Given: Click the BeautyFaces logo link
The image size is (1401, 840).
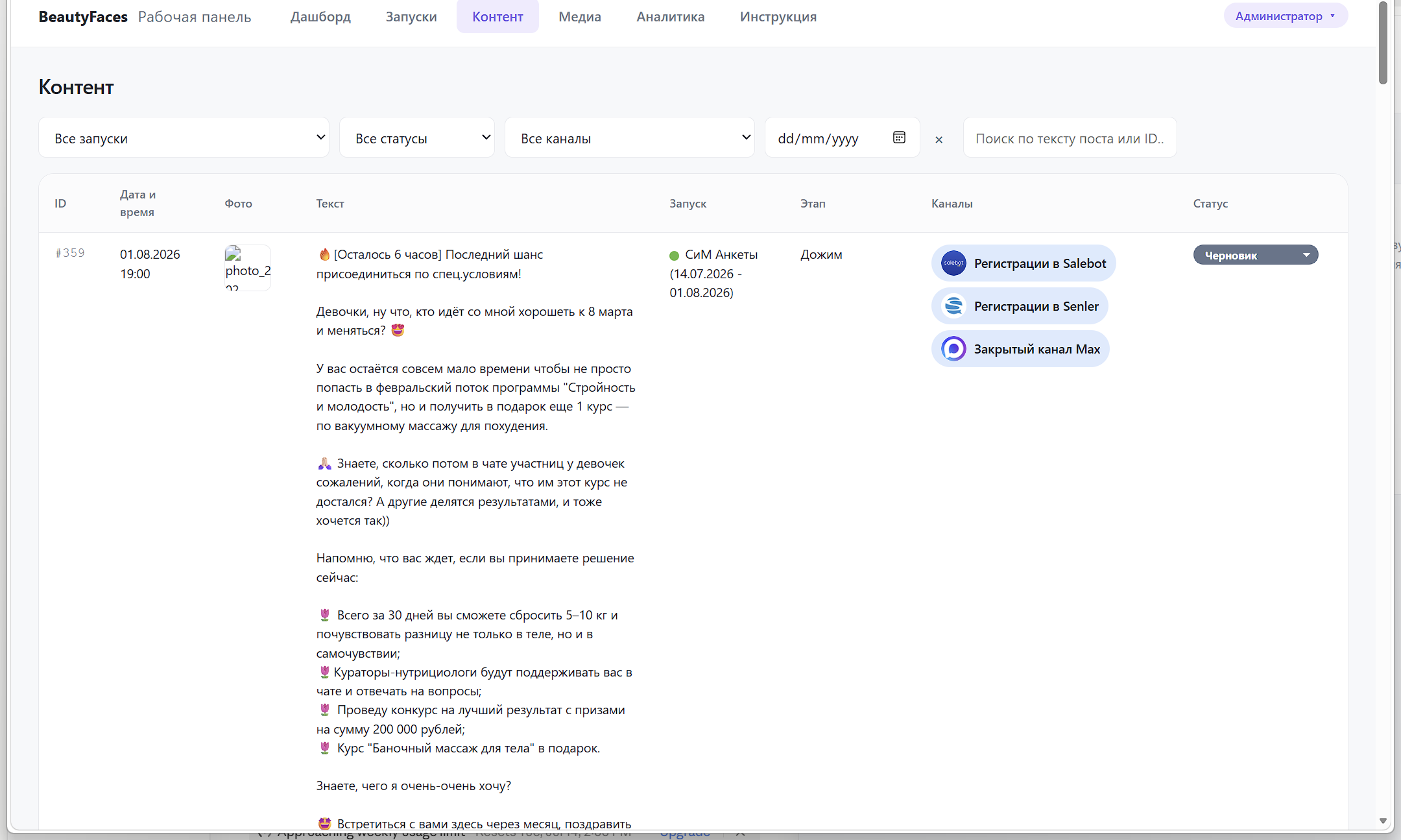Looking at the screenshot, I should pyautogui.click(x=83, y=17).
